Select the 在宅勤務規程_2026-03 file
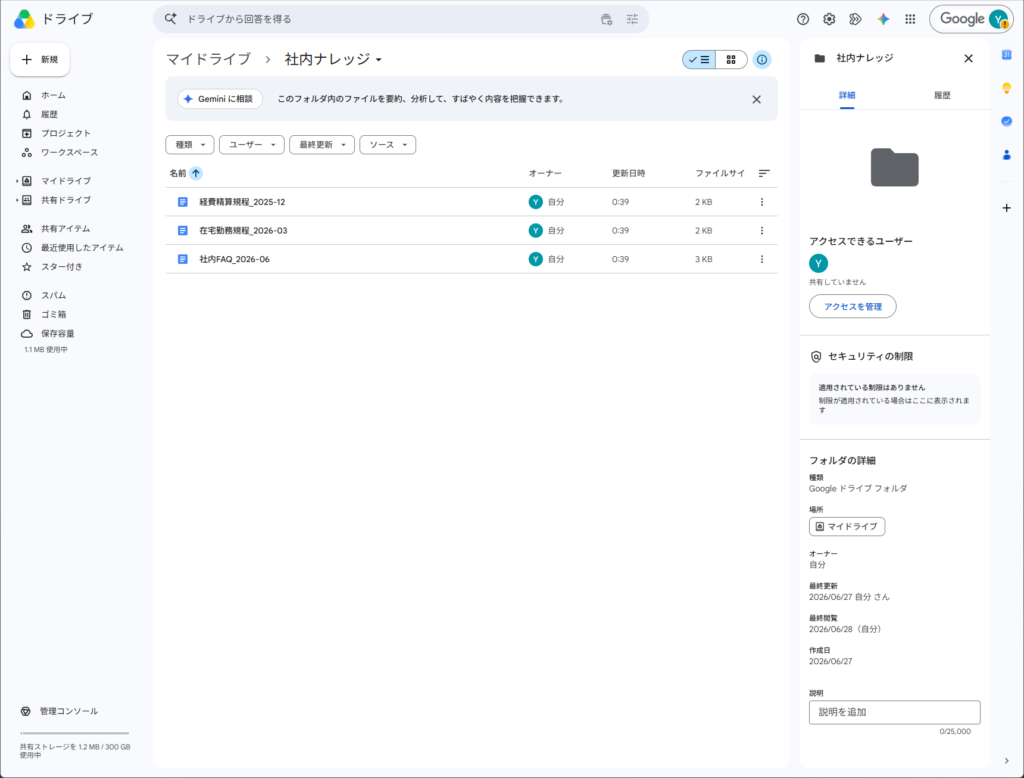Viewport: 1024px width, 778px height. [472, 231]
